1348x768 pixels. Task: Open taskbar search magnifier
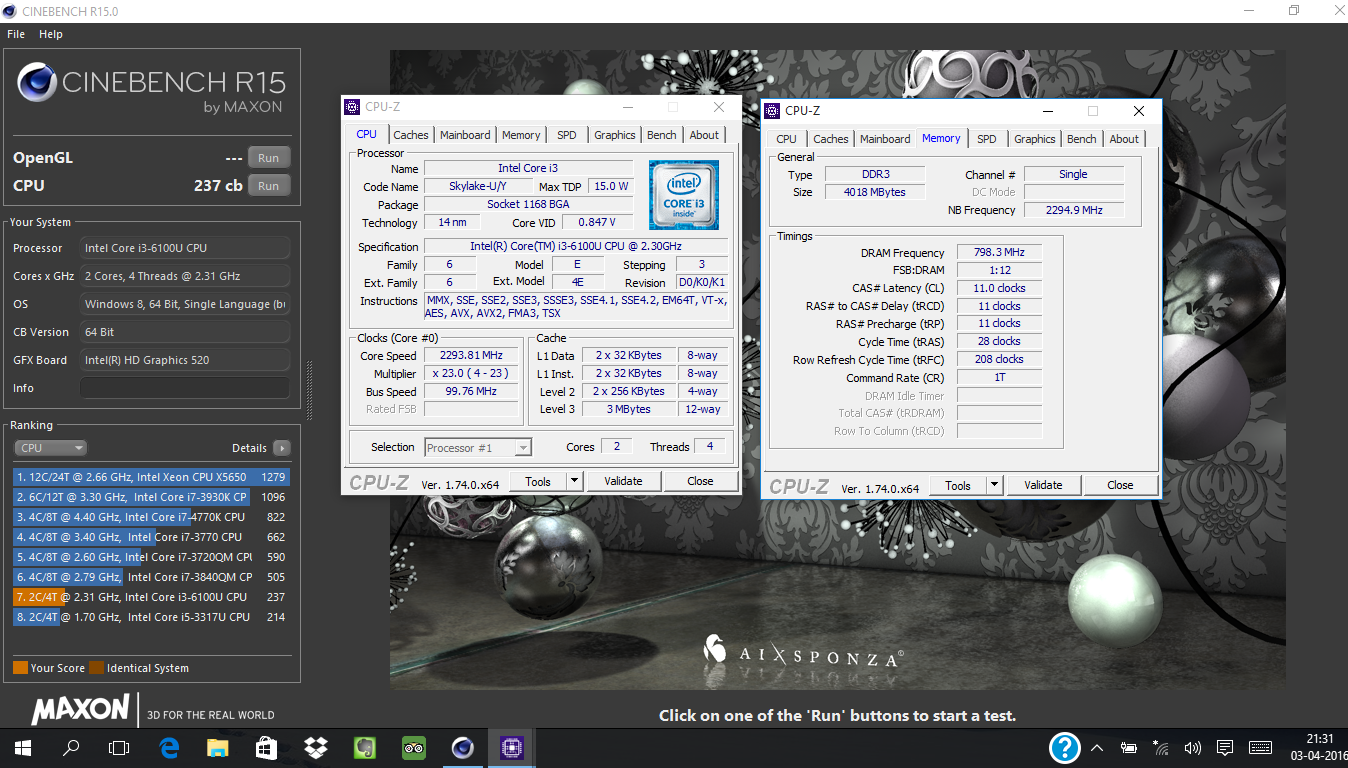point(71,747)
